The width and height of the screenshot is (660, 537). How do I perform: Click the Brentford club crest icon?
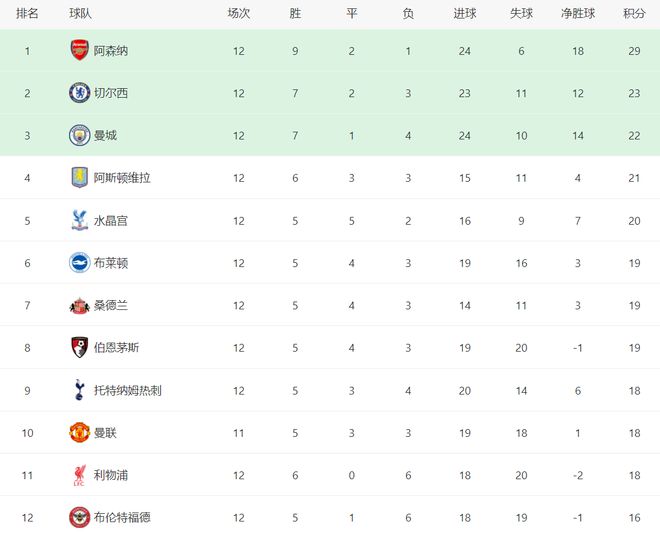pos(79,517)
